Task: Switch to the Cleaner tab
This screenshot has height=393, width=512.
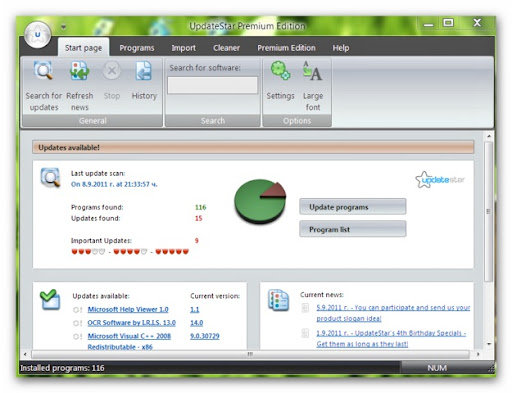Action: (226, 48)
